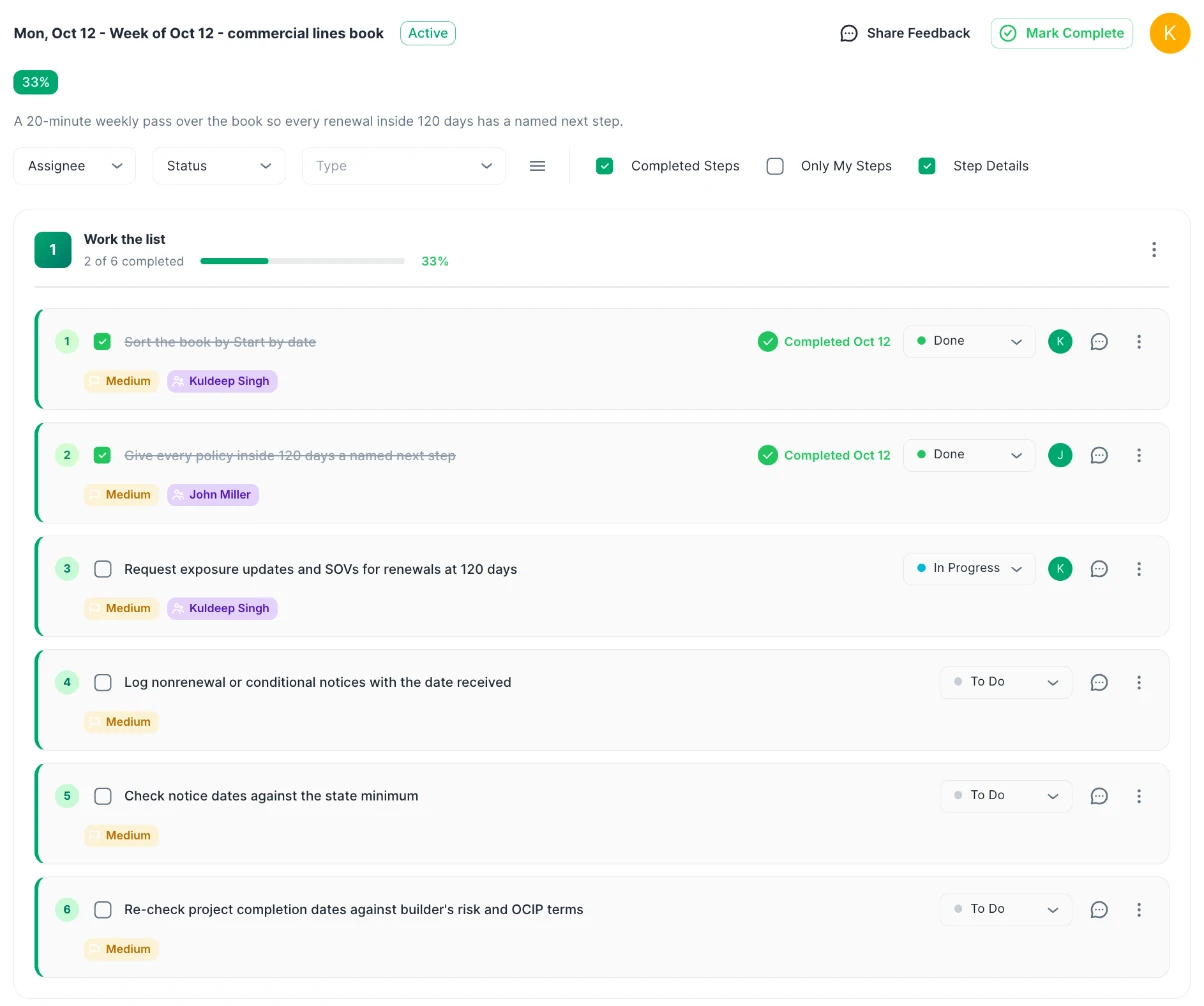Check off Check notice dates step
Screen dimensions: 1204x1006
[x=102, y=796]
